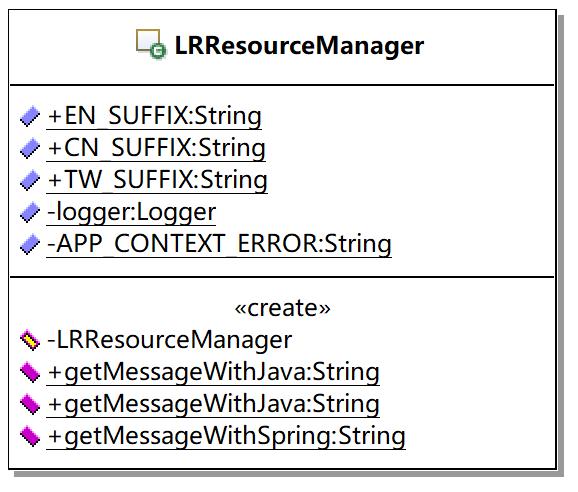Click the getMessageWithSpring method icon
Image resolution: width=578 pixels, height=492 pixels.
point(30,436)
